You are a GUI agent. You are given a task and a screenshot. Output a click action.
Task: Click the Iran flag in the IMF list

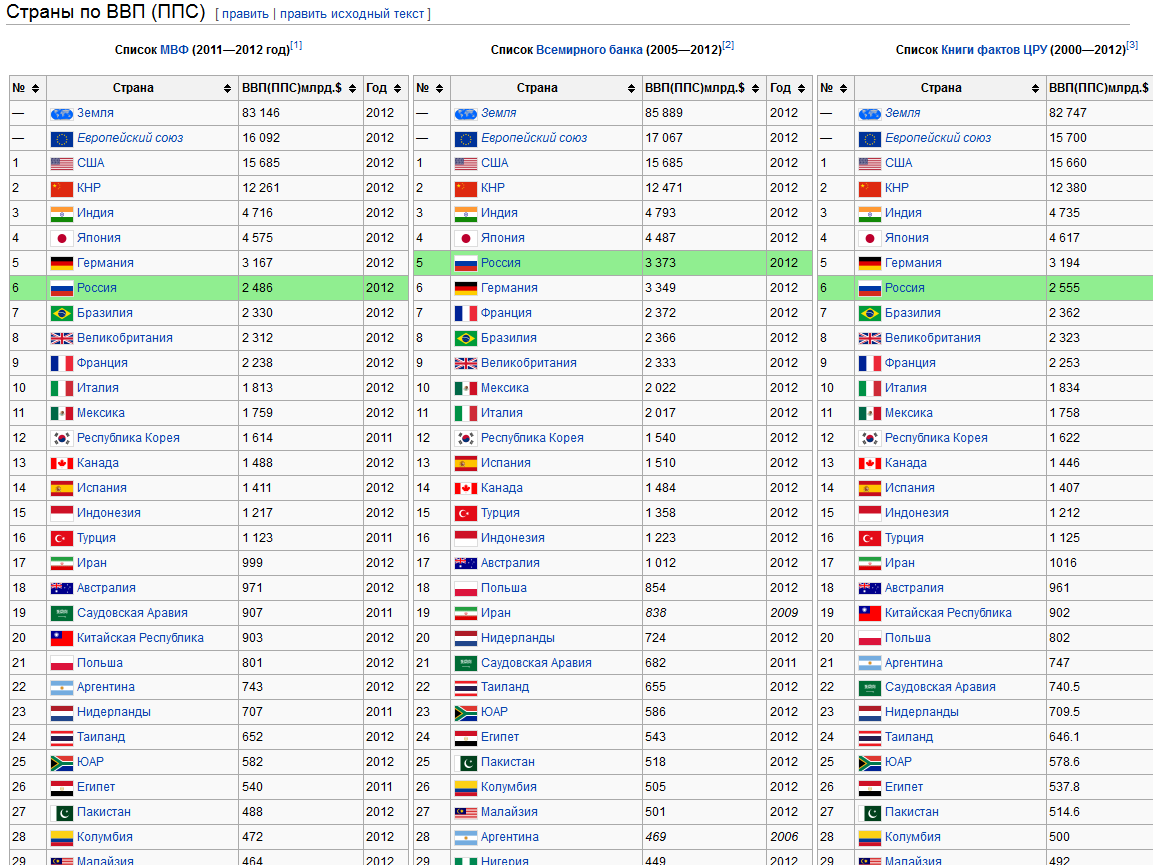pyautogui.click(x=62, y=563)
